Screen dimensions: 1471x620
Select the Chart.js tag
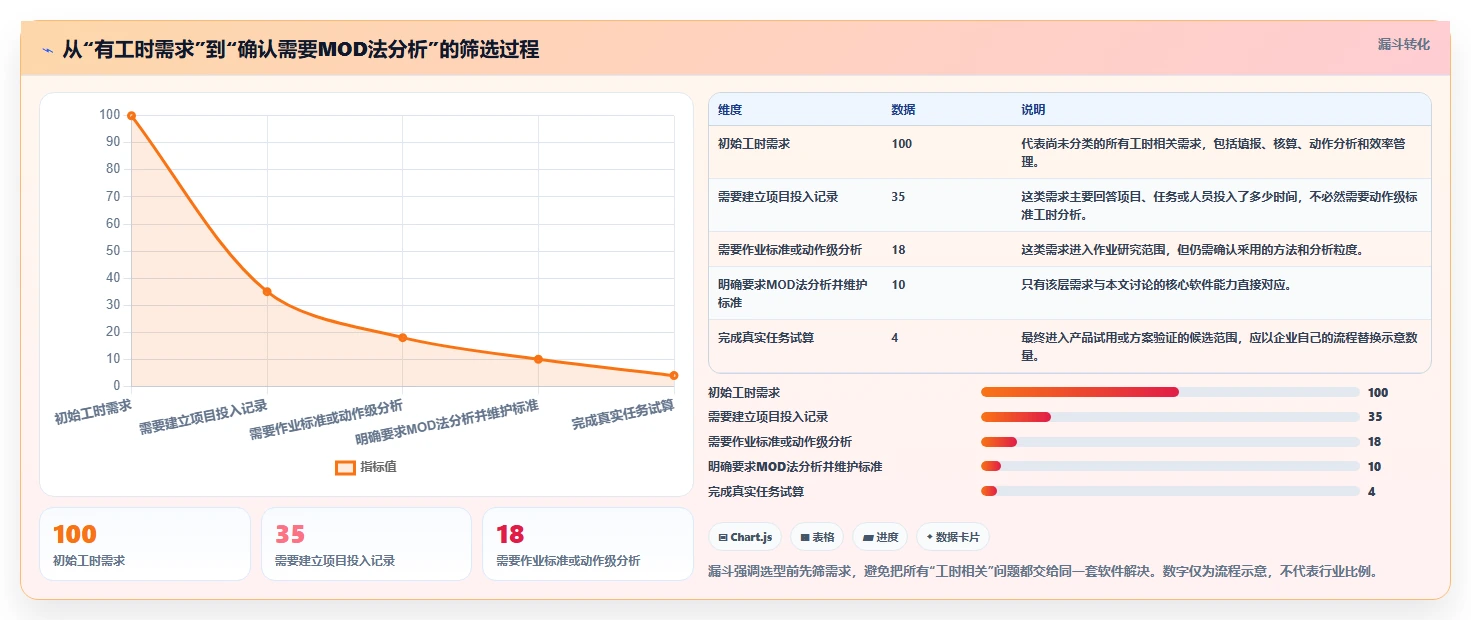pos(745,537)
